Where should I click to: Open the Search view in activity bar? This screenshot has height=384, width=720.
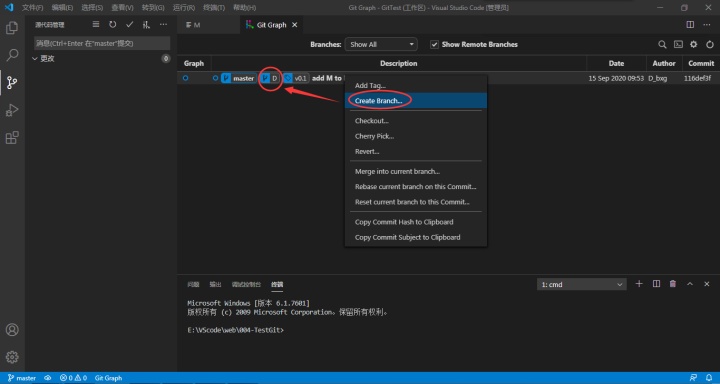(x=12, y=56)
